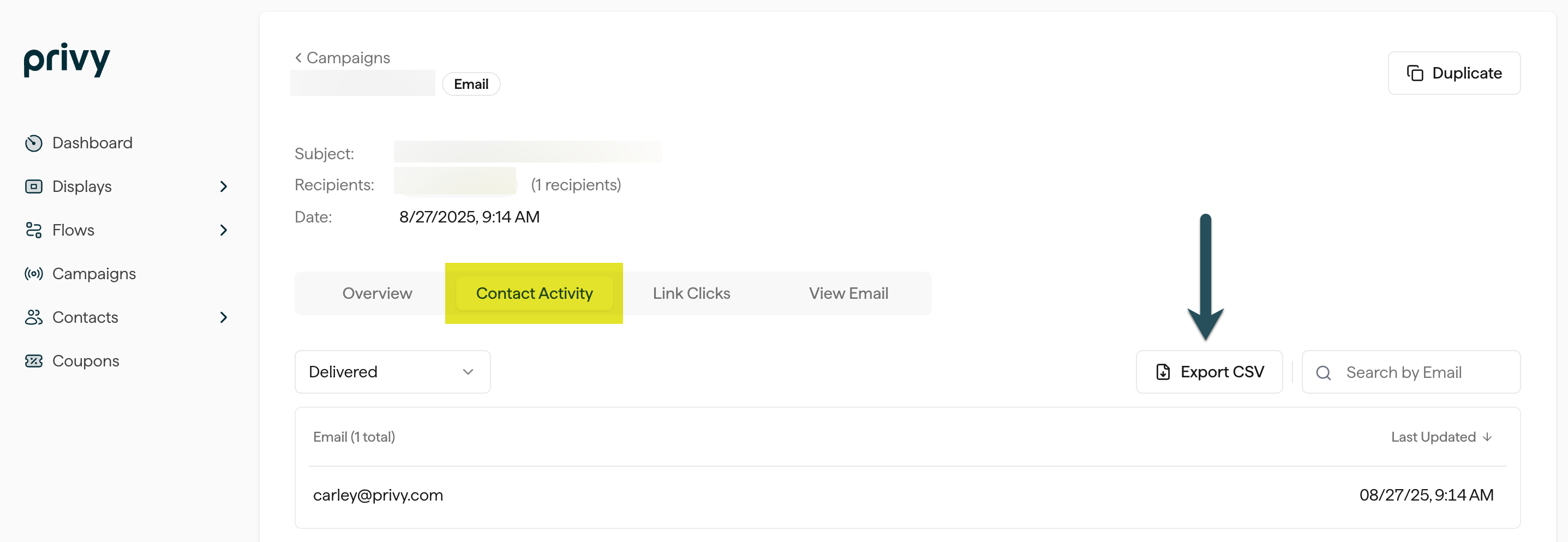Viewport: 1568px width, 542px height.
Task: Expand the Flows sidebar section
Action: [223, 230]
